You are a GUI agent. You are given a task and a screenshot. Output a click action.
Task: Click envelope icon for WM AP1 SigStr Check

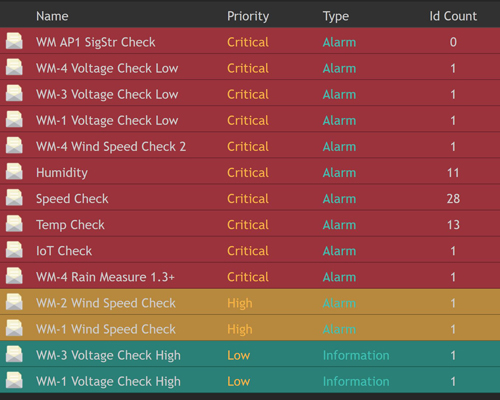click(14, 41)
